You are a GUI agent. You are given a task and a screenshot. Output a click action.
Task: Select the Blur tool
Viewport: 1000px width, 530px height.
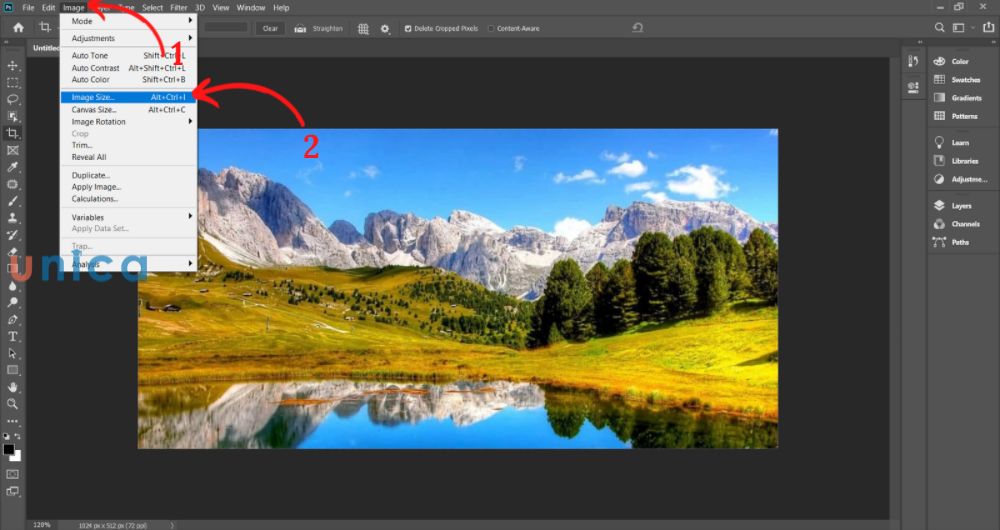pyautogui.click(x=13, y=286)
